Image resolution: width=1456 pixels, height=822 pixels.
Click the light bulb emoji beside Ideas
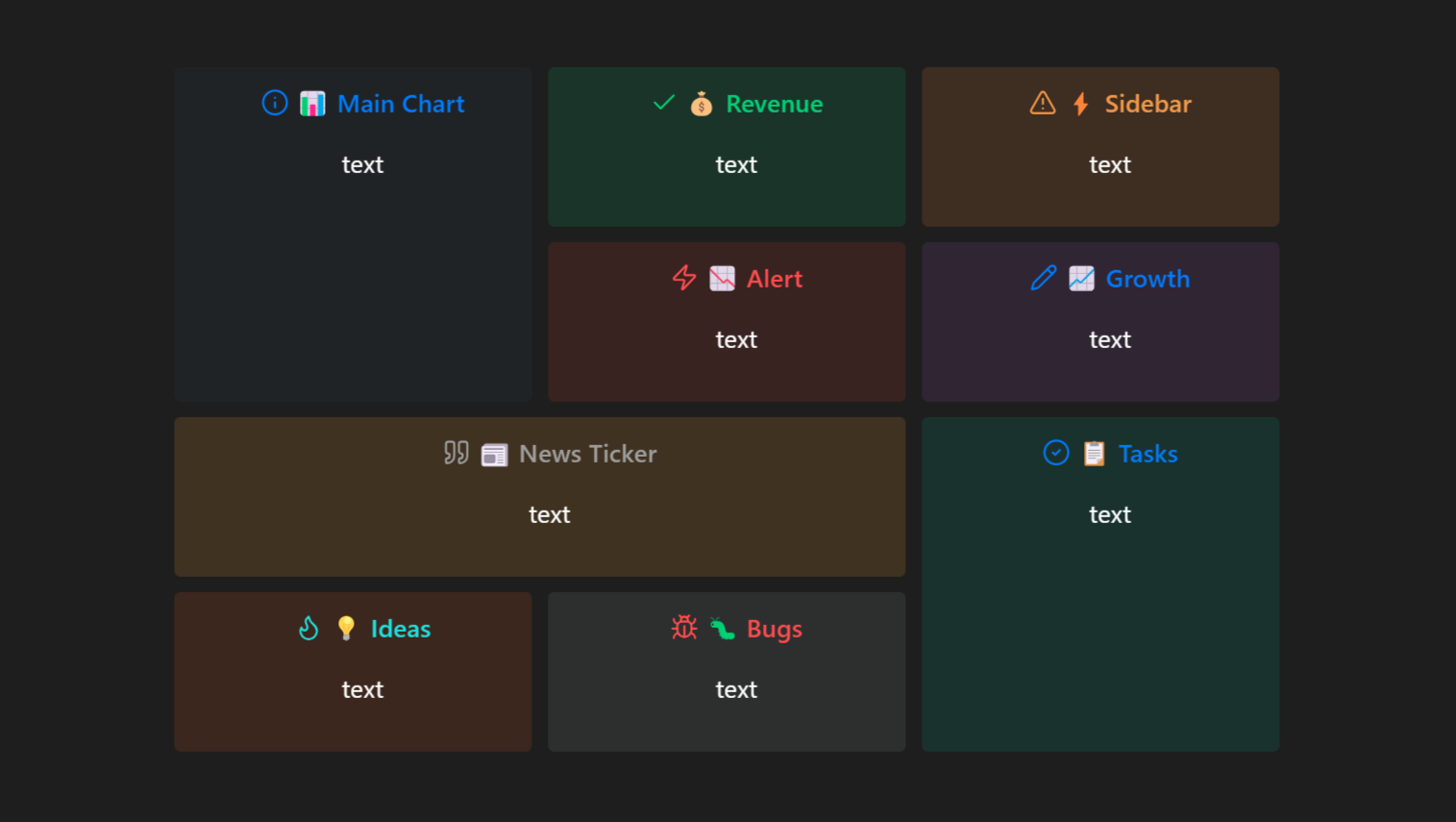pos(347,629)
